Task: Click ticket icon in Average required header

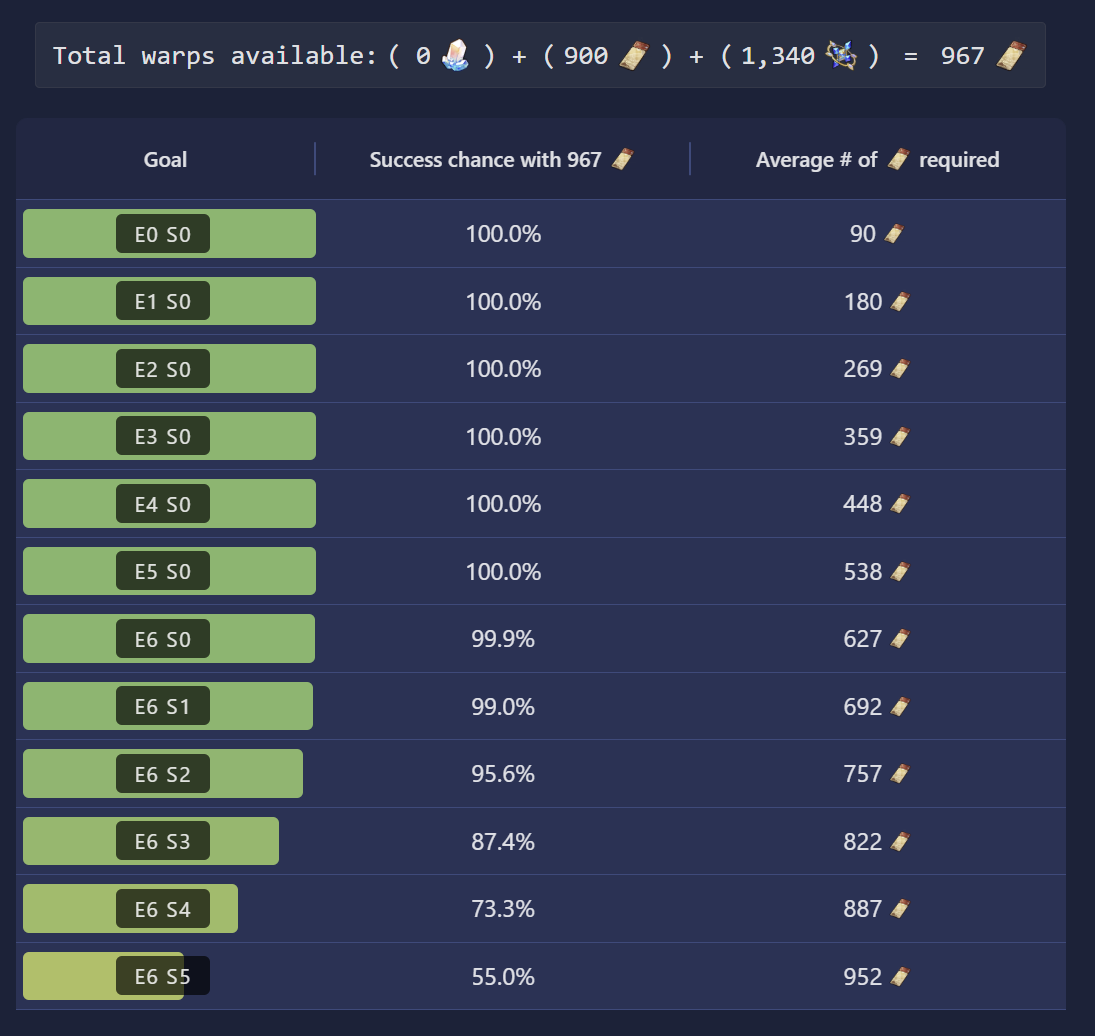Action: (x=898, y=159)
